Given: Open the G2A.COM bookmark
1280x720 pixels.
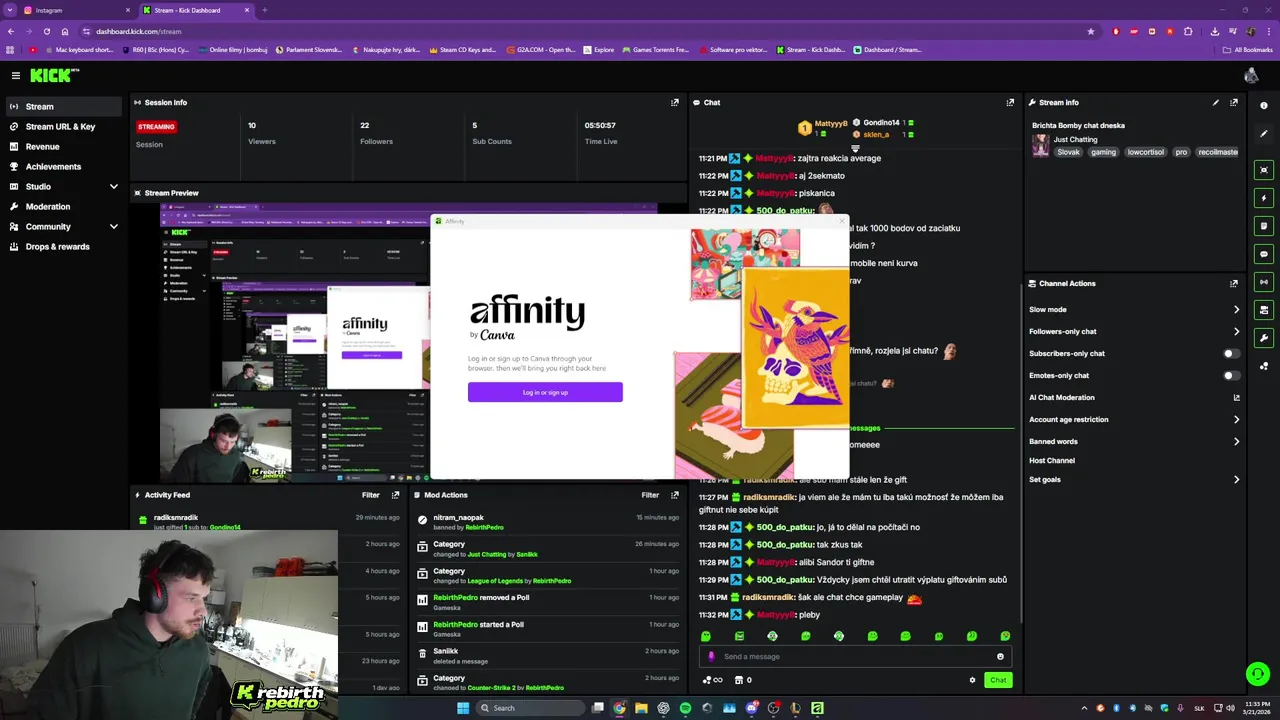Looking at the screenshot, I should pos(541,49).
